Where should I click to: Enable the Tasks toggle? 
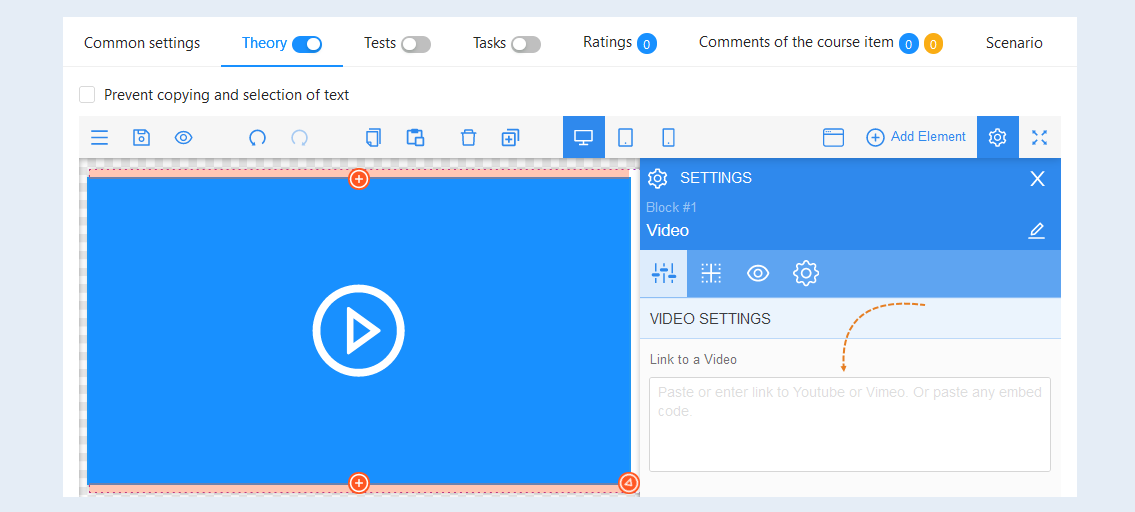(526, 44)
